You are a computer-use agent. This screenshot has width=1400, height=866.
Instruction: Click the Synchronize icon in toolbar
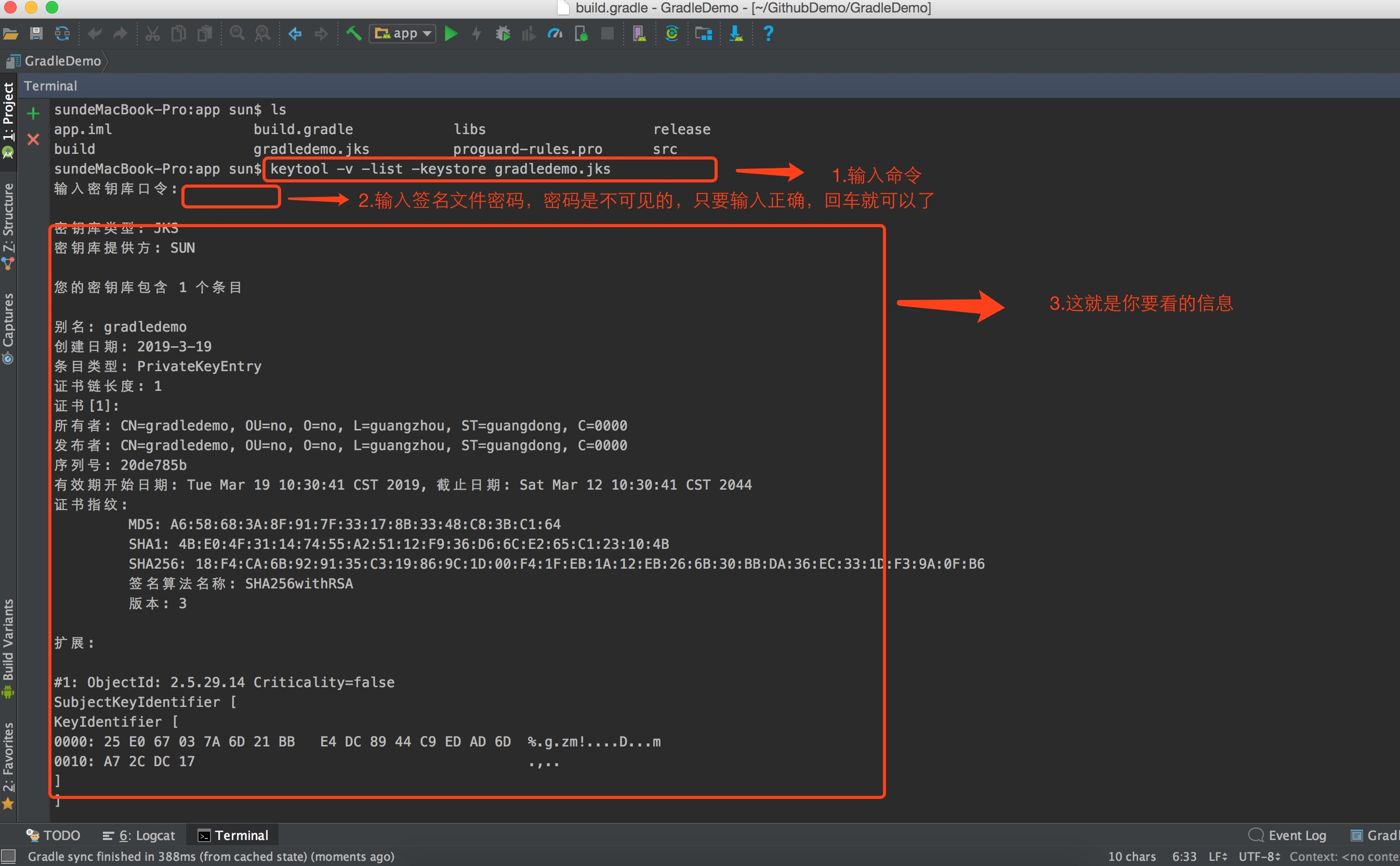point(62,34)
